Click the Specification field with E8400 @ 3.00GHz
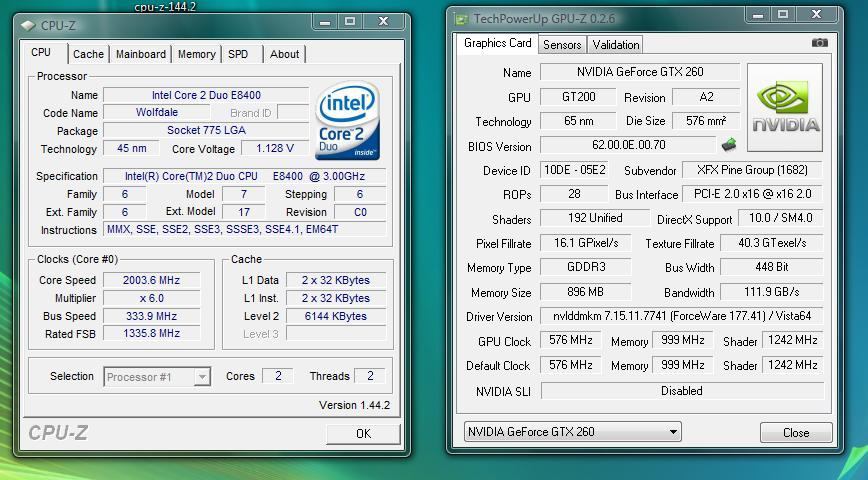This screenshot has width=868, height=480. coord(244,176)
